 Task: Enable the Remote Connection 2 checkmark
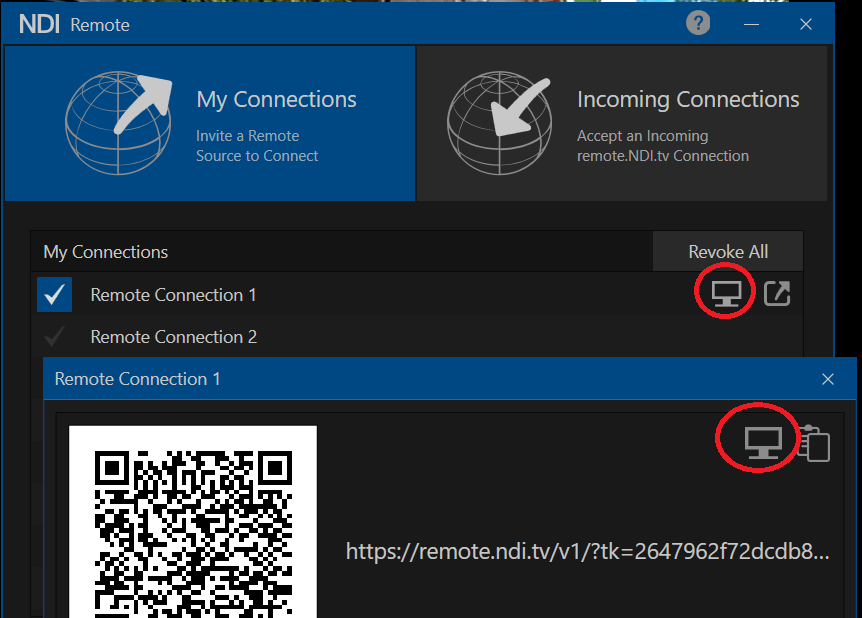click(x=54, y=336)
